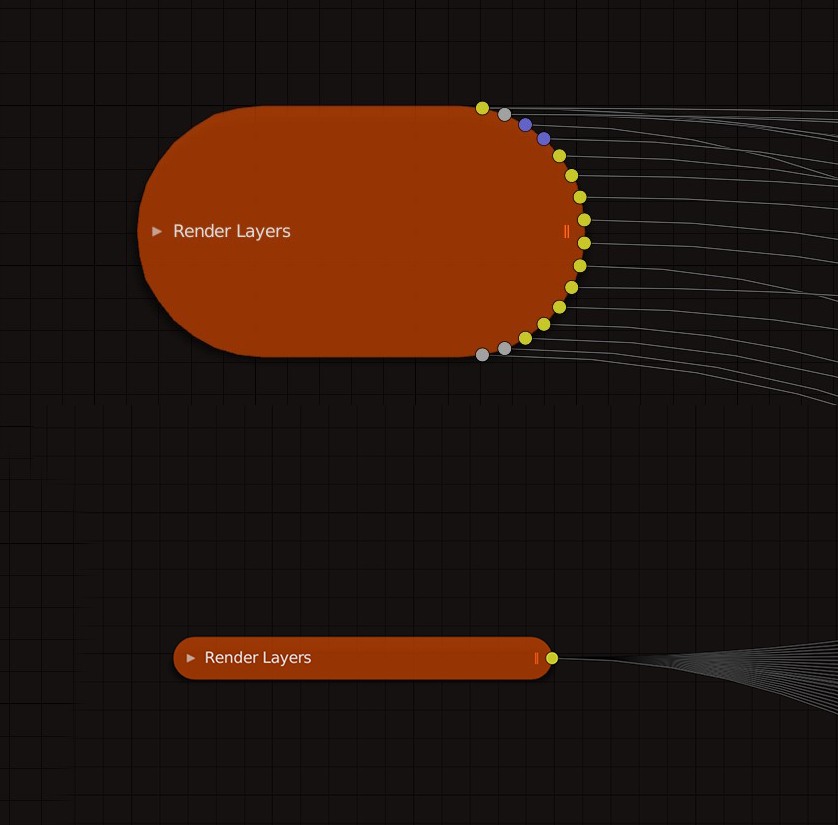Click the upper of the two blue sockets
Image resolution: width=838 pixels, height=825 pixels.
525,124
